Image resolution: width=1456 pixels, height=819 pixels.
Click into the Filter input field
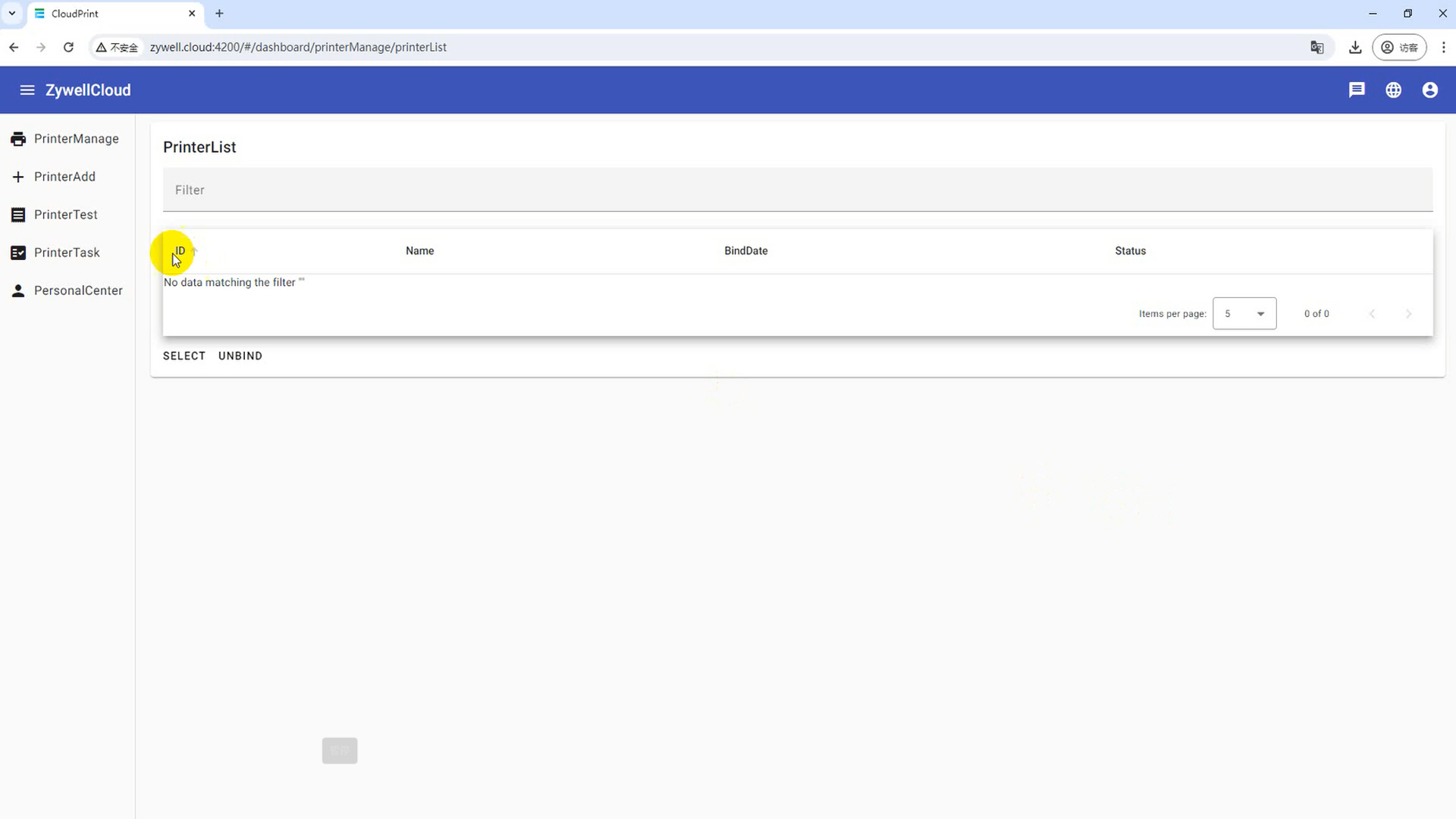(796, 190)
